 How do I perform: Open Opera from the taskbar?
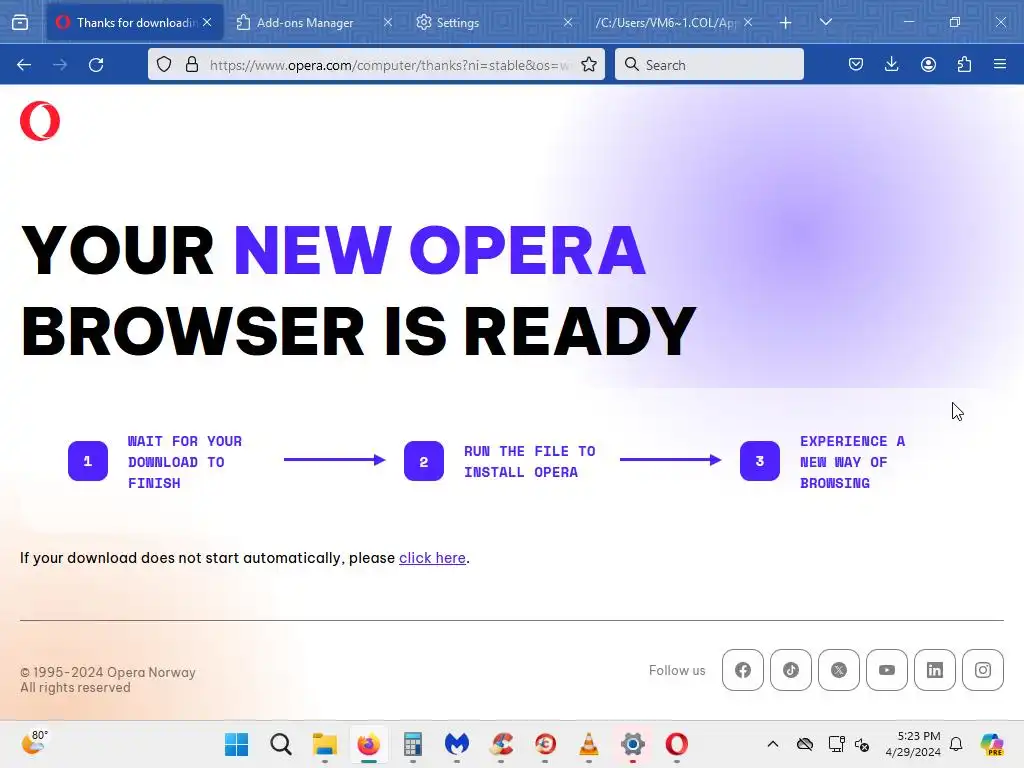pos(677,744)
